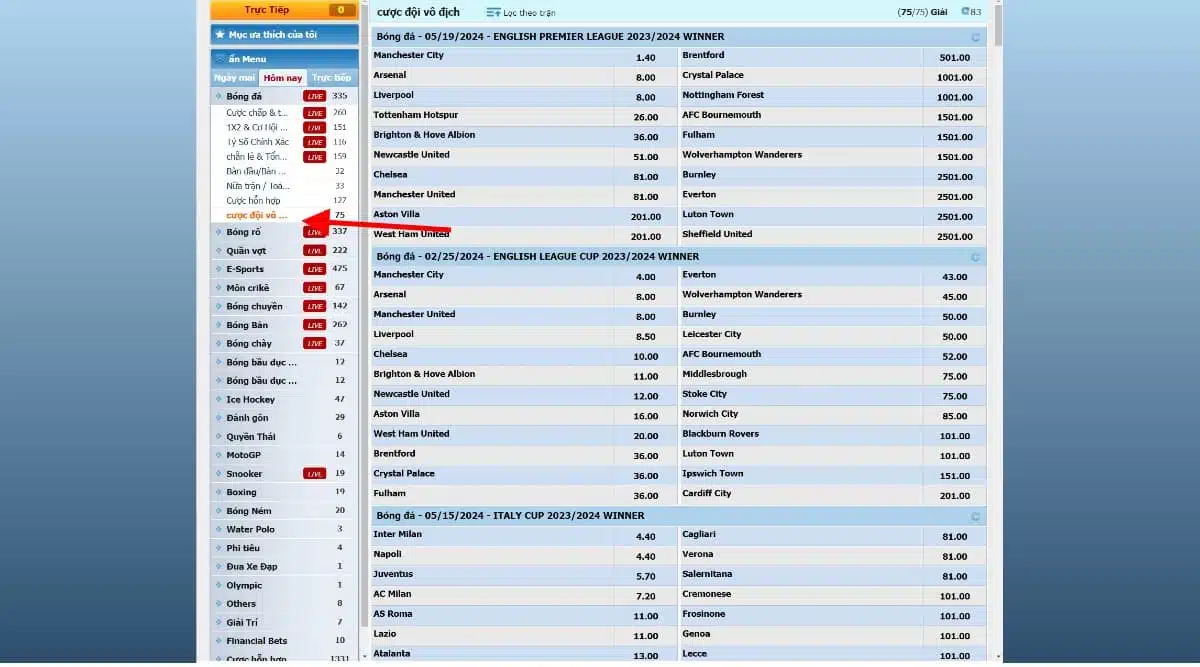The image size is (1200, 667).
Task: Click the LIVE badge beside 1X2 & Cơ hội
Action: pos(314,128)
